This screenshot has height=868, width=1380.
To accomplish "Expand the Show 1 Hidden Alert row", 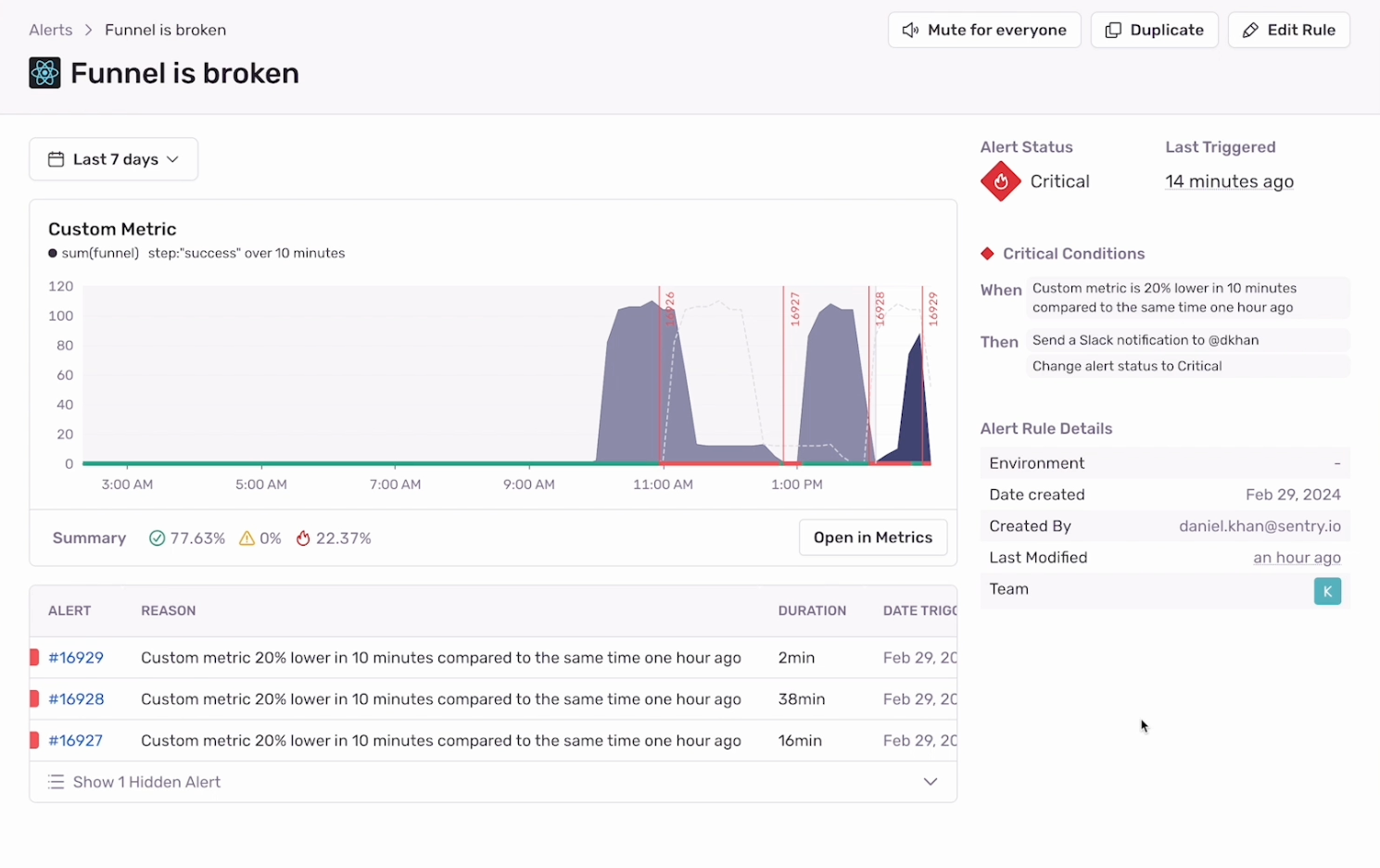I will (493, 782).
